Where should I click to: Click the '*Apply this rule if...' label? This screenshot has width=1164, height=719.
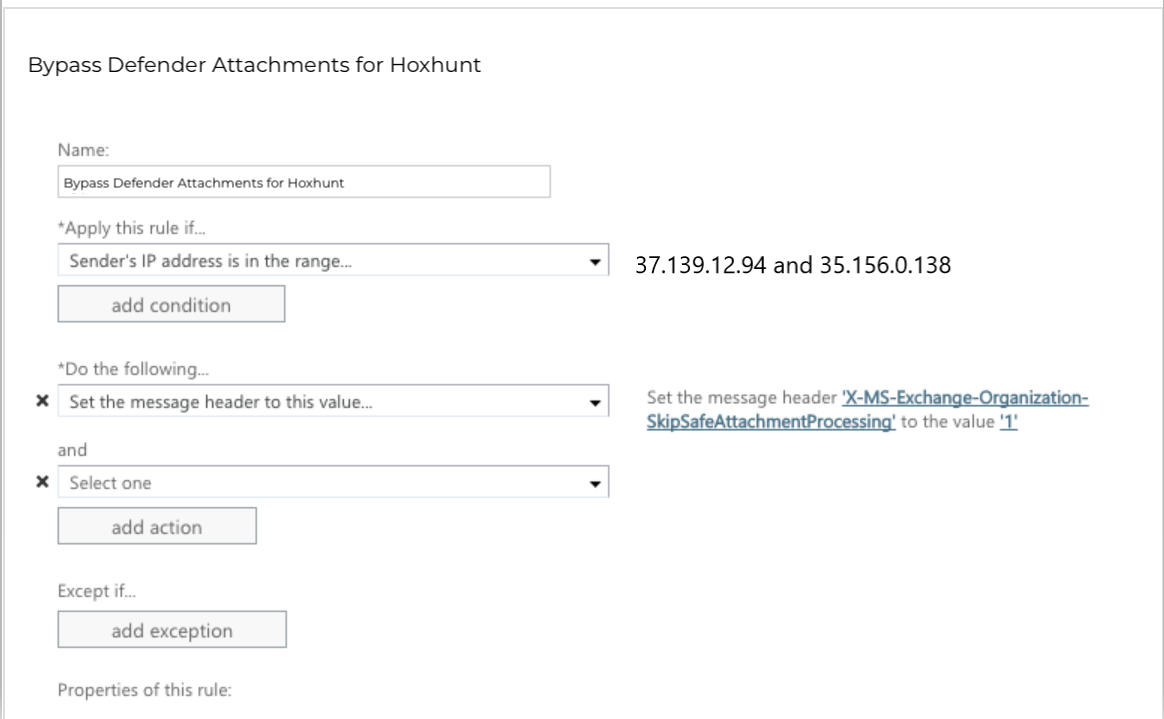tap(131, 229)
